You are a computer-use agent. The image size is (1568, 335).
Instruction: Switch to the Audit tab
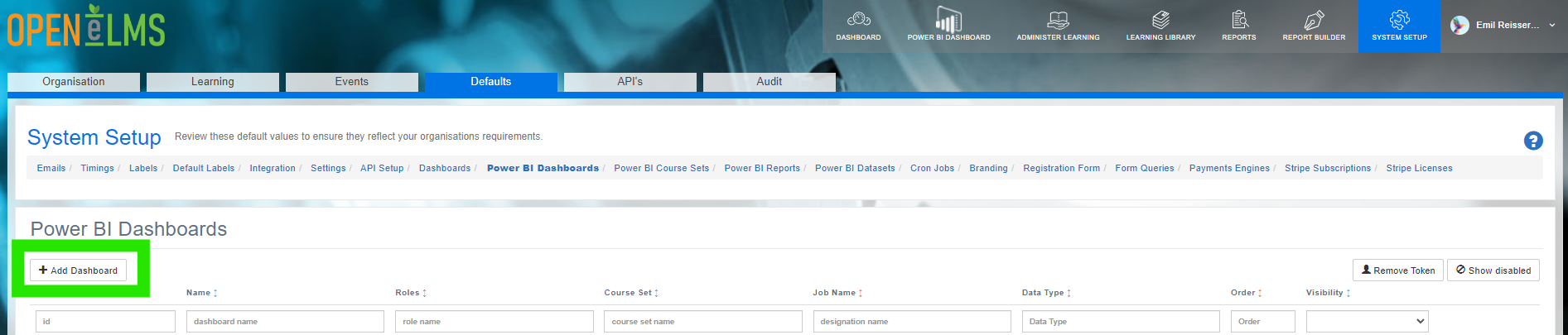770,82
